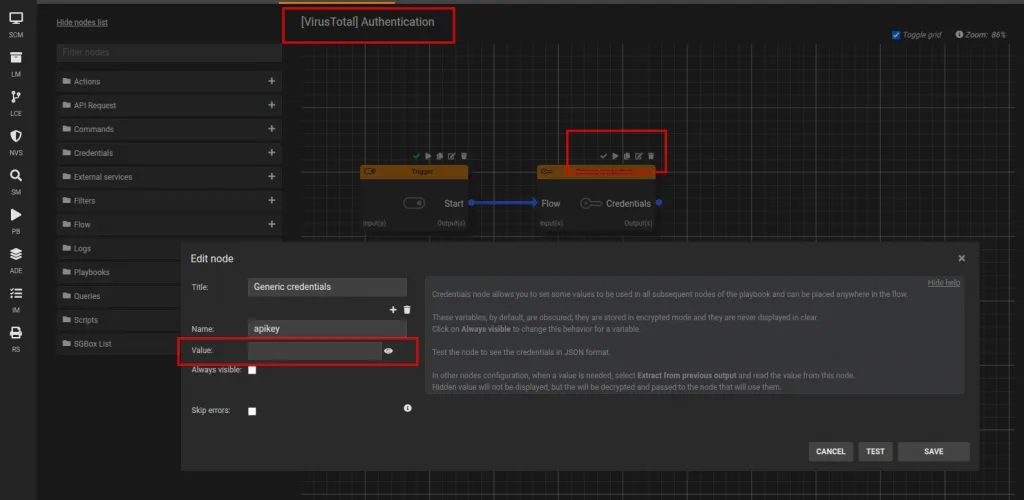
Task: Click the Title field 'Generic credentials'
Action: (327, 287)
